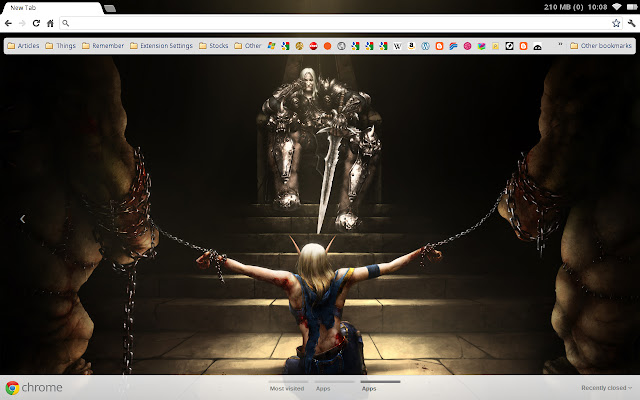The width and height of the screenshot is (640, 400).
Task: Show hidden bookmarks via overflow chevron
Action: 560,45
